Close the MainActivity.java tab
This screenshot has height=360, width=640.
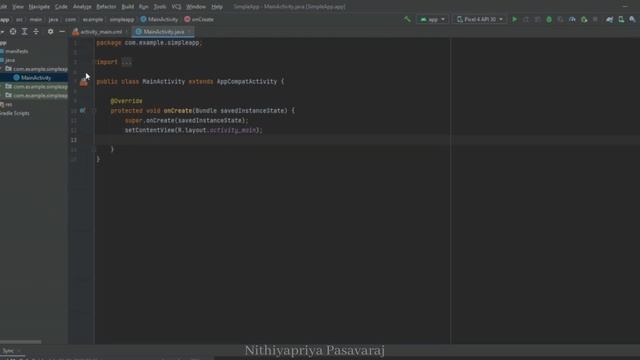point(190,31)
